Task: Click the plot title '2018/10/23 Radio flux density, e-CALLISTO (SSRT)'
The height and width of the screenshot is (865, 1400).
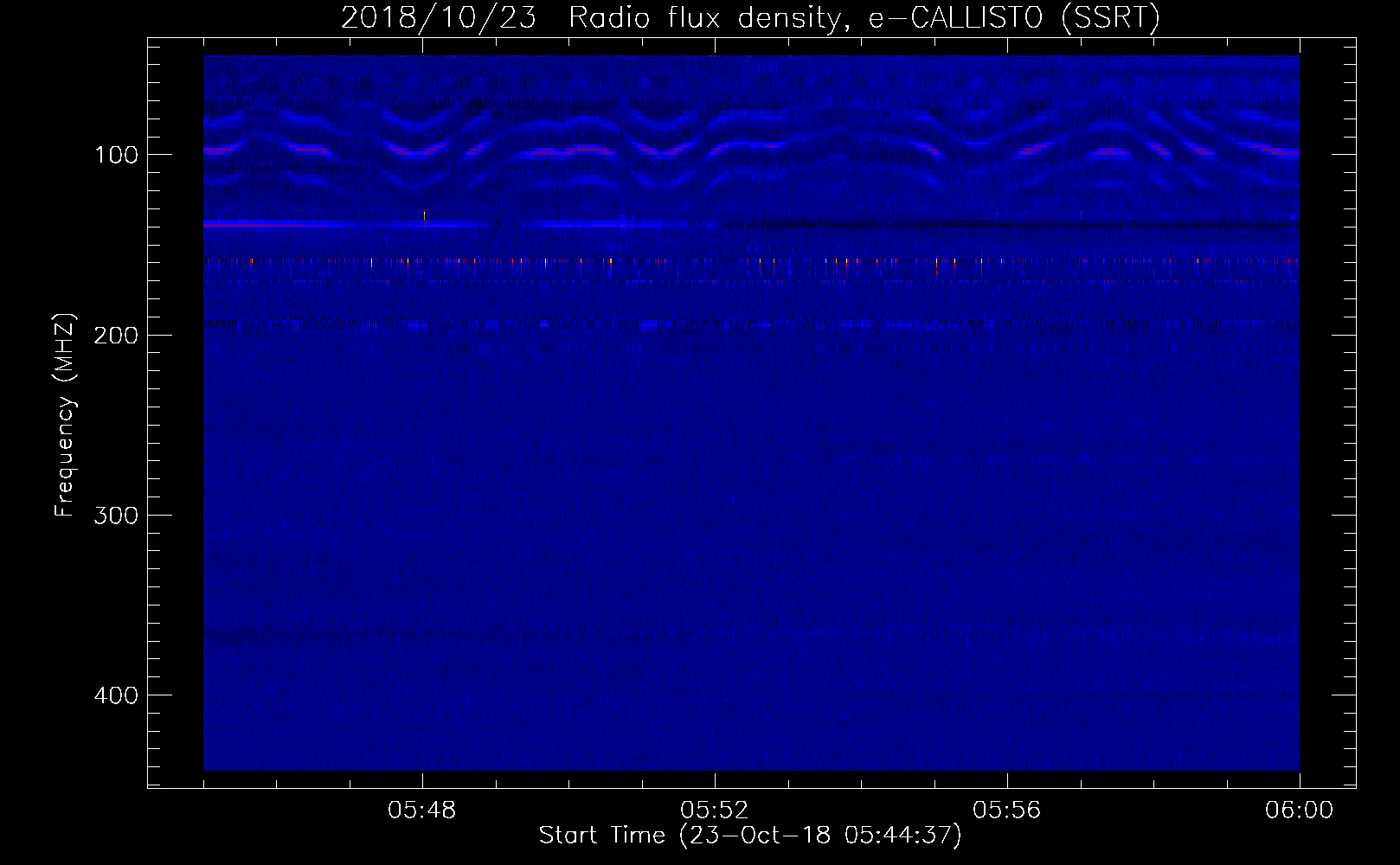Action: [x=750, y=17]
